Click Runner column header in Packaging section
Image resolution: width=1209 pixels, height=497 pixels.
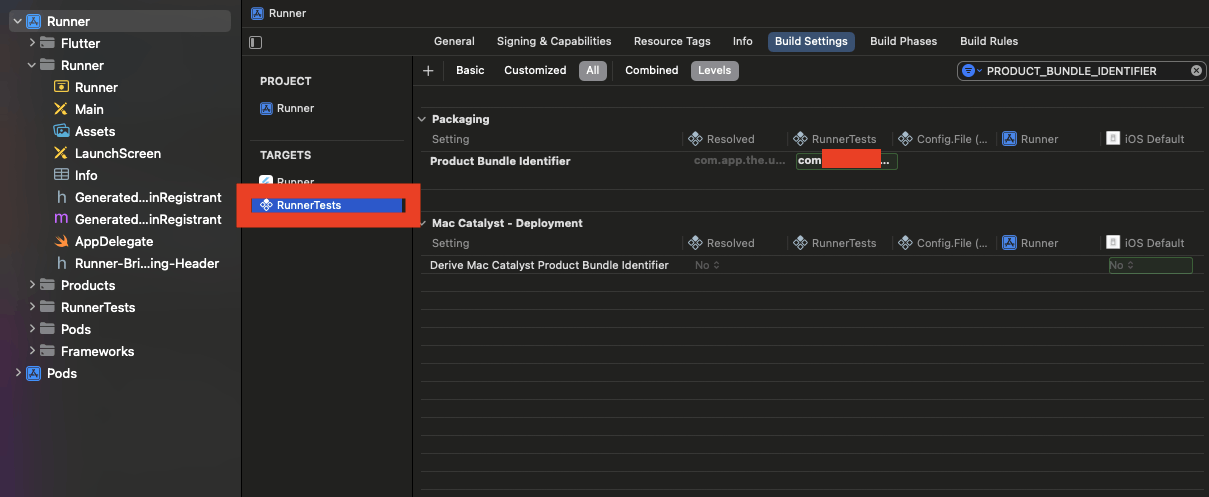point(1031,139)
